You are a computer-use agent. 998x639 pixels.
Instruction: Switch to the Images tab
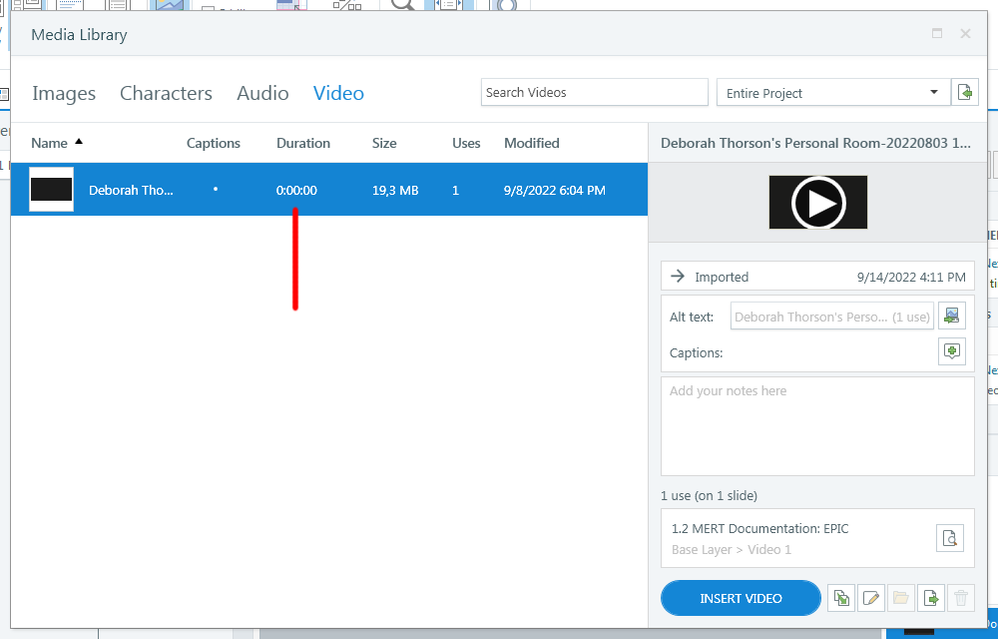point(64,93)
